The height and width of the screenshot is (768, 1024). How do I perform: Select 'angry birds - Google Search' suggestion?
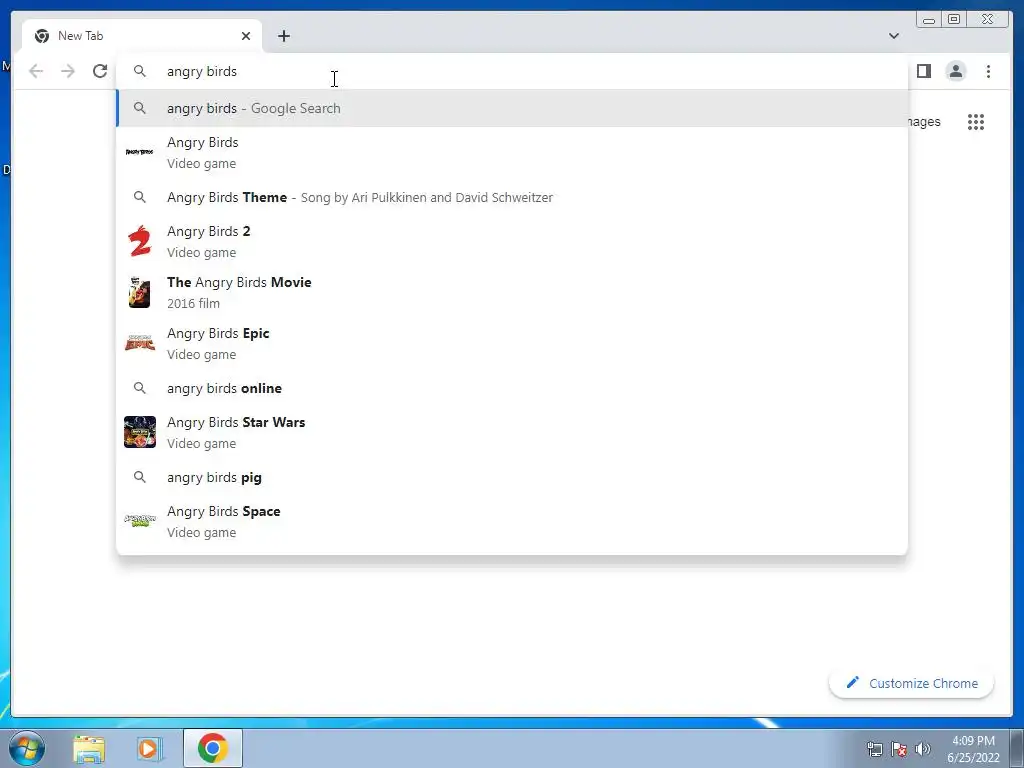pos(512,108)
